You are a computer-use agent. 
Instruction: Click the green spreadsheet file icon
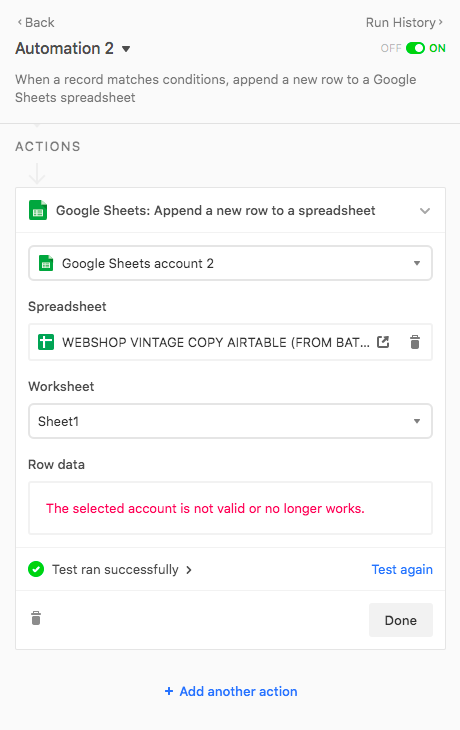click(x=46, y=342)
